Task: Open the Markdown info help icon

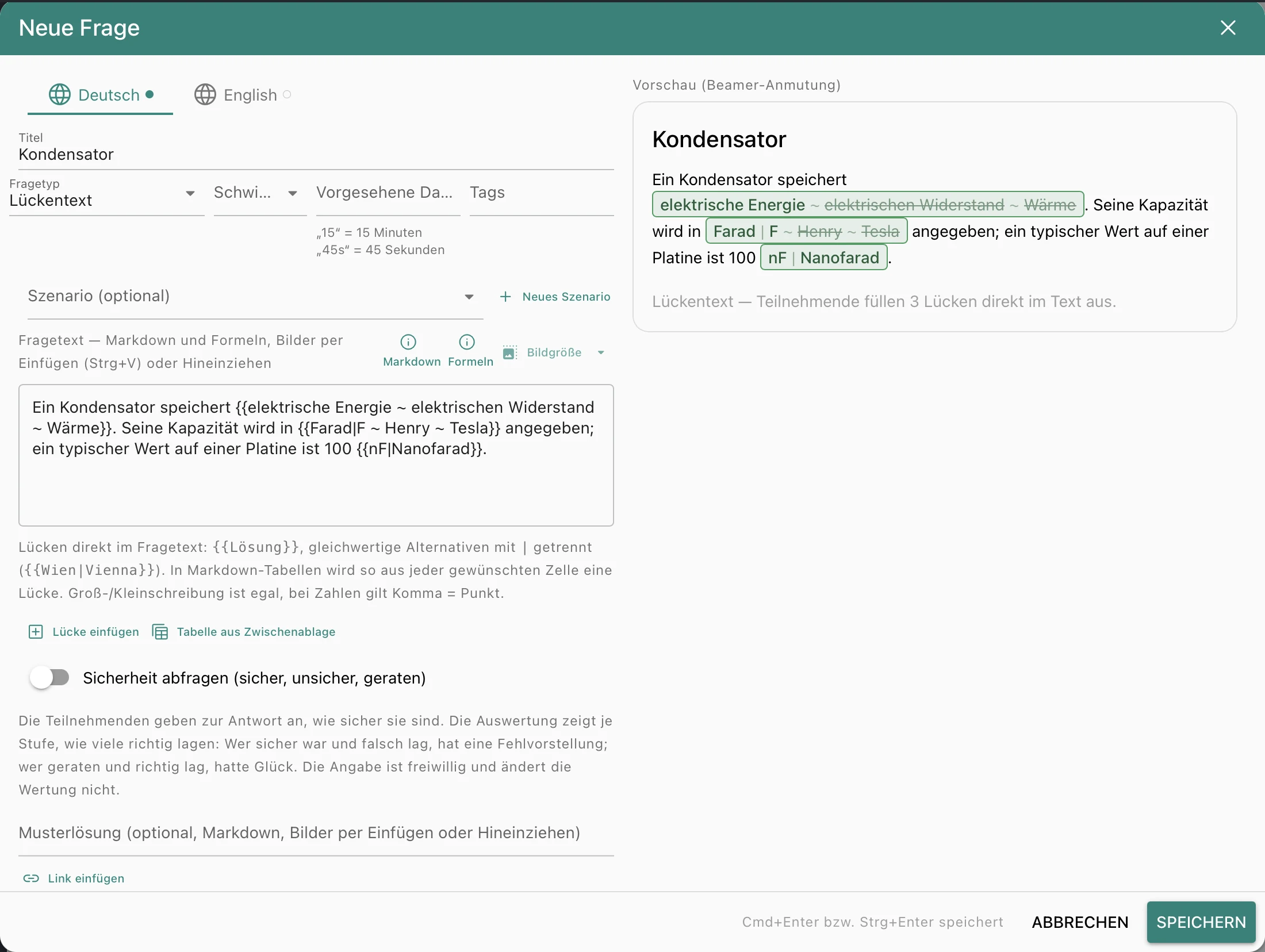Action: point(408,342)
